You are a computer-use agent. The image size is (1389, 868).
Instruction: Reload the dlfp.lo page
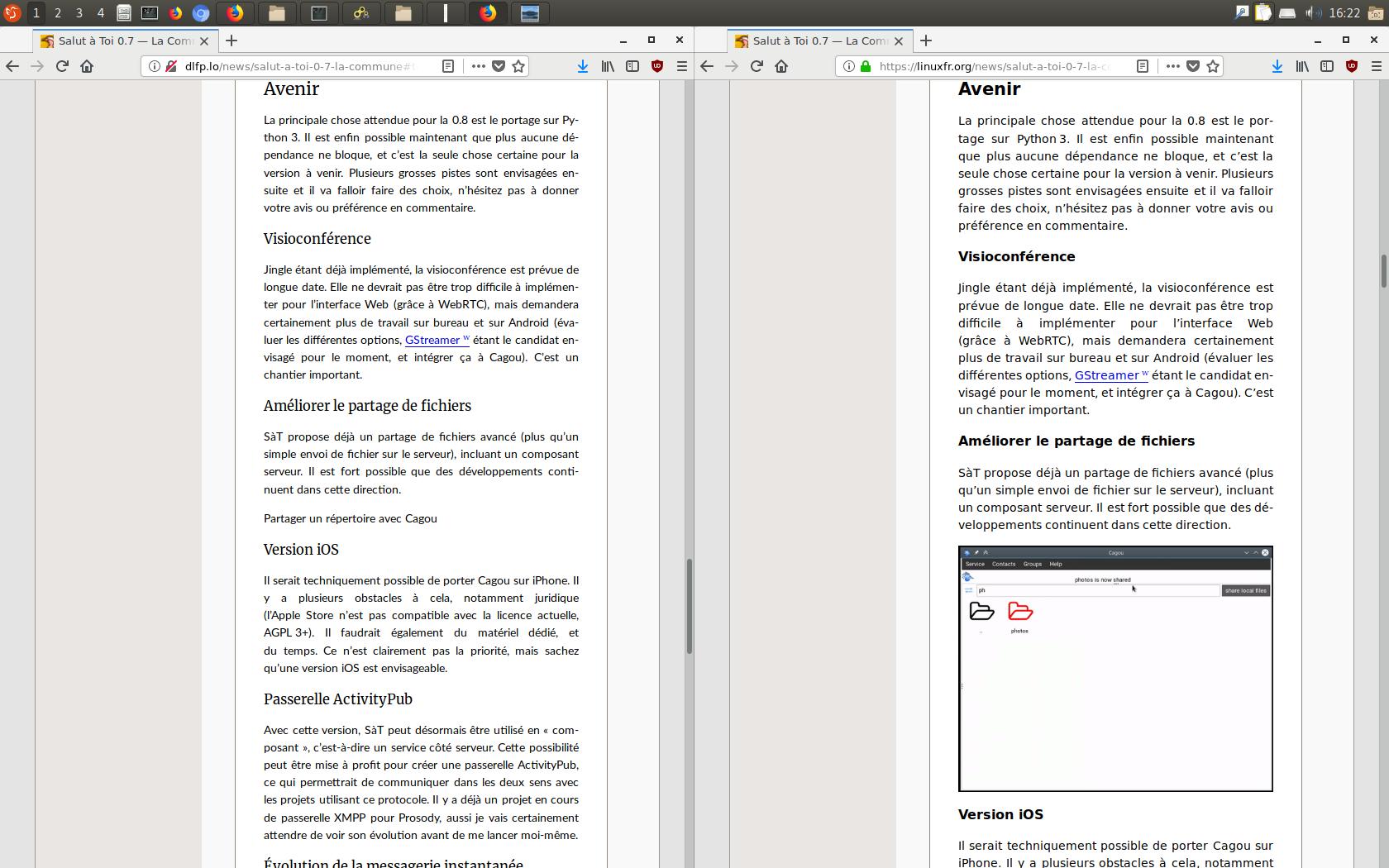coord(62,66)
